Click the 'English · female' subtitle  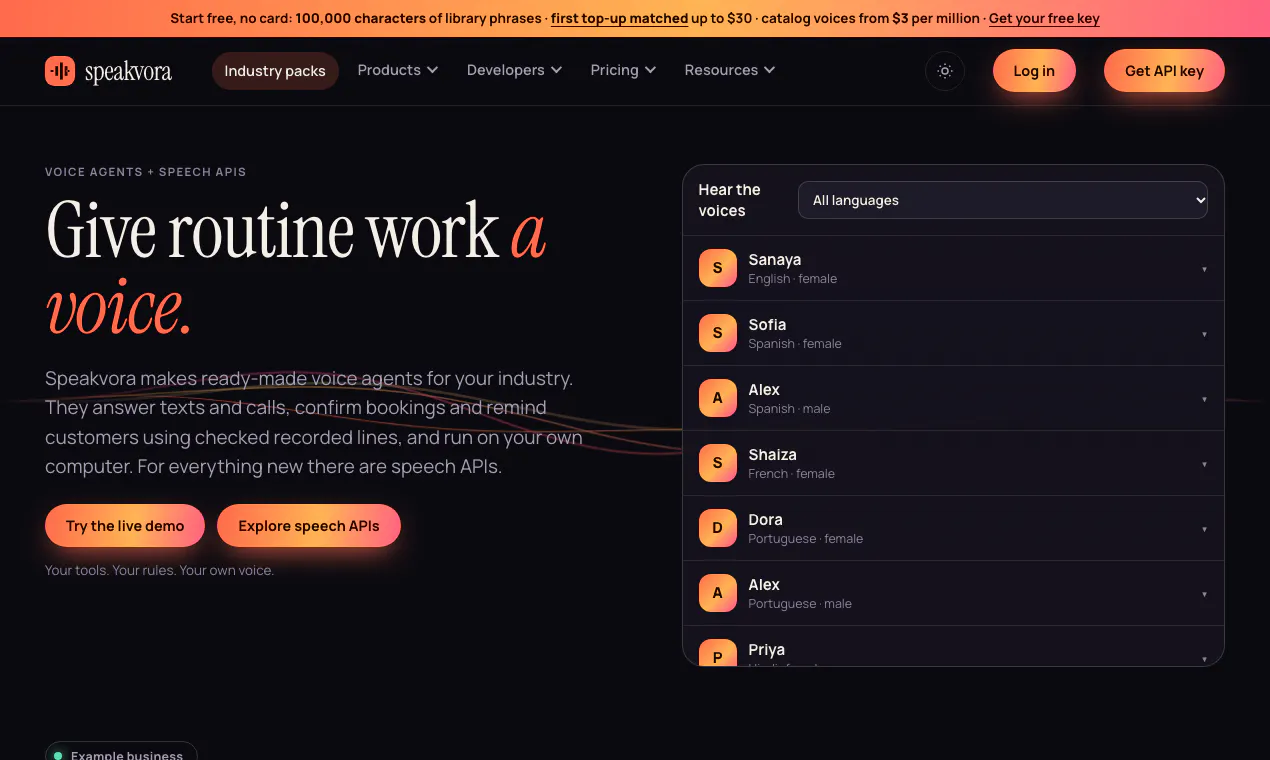click(793, 279)
